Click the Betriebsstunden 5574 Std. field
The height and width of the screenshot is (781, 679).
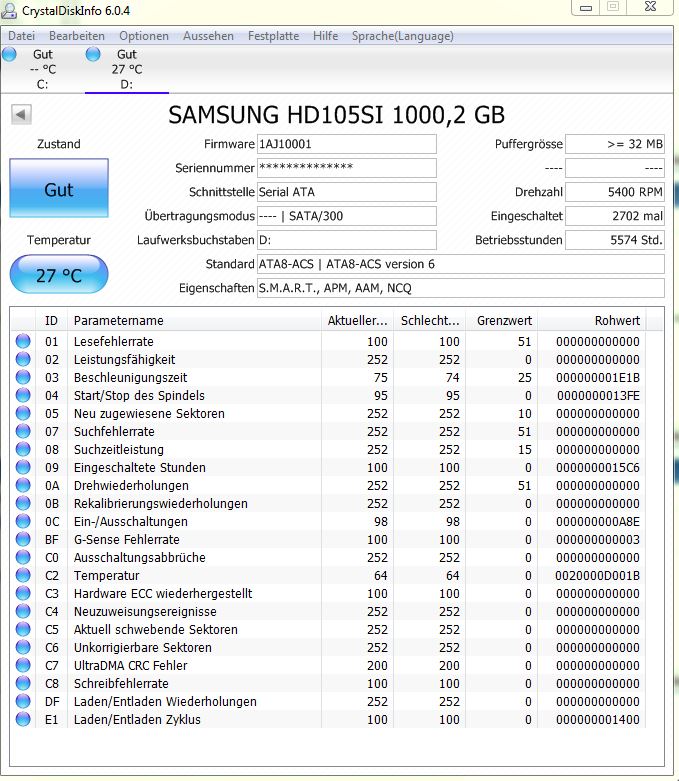click(615, 240)
